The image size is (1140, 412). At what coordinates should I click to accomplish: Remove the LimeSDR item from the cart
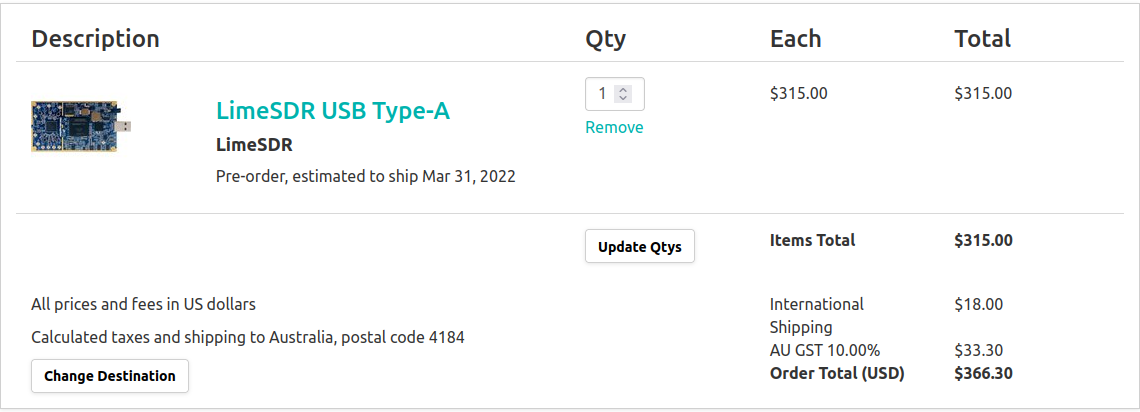614,127
